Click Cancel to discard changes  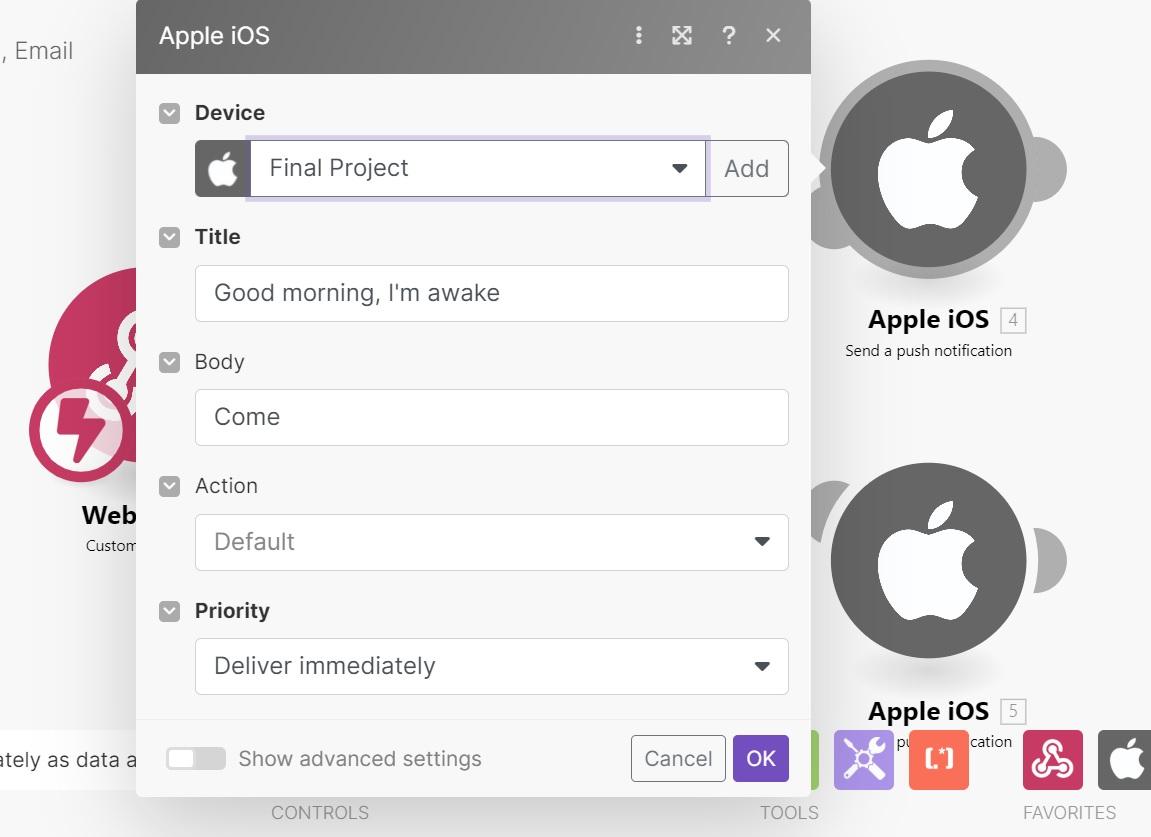coord(678,759)
